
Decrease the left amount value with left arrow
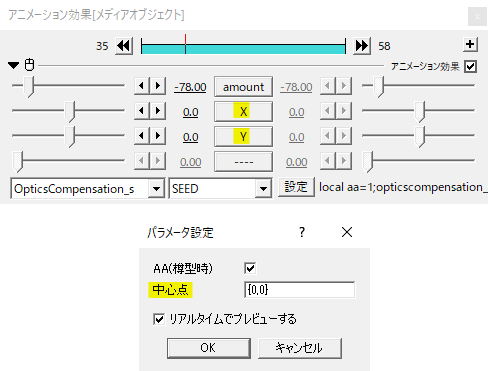pyautogui.click(x=141, y=86)
